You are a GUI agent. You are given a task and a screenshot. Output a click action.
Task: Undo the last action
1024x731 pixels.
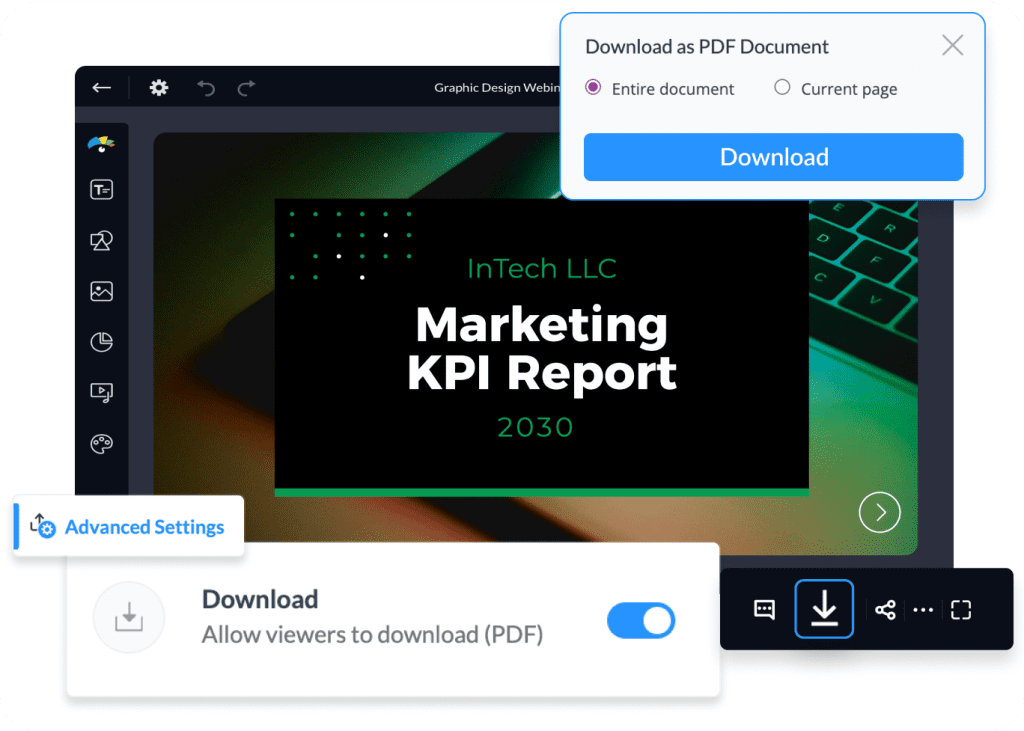pyautogui.click(x=205, y=88)
